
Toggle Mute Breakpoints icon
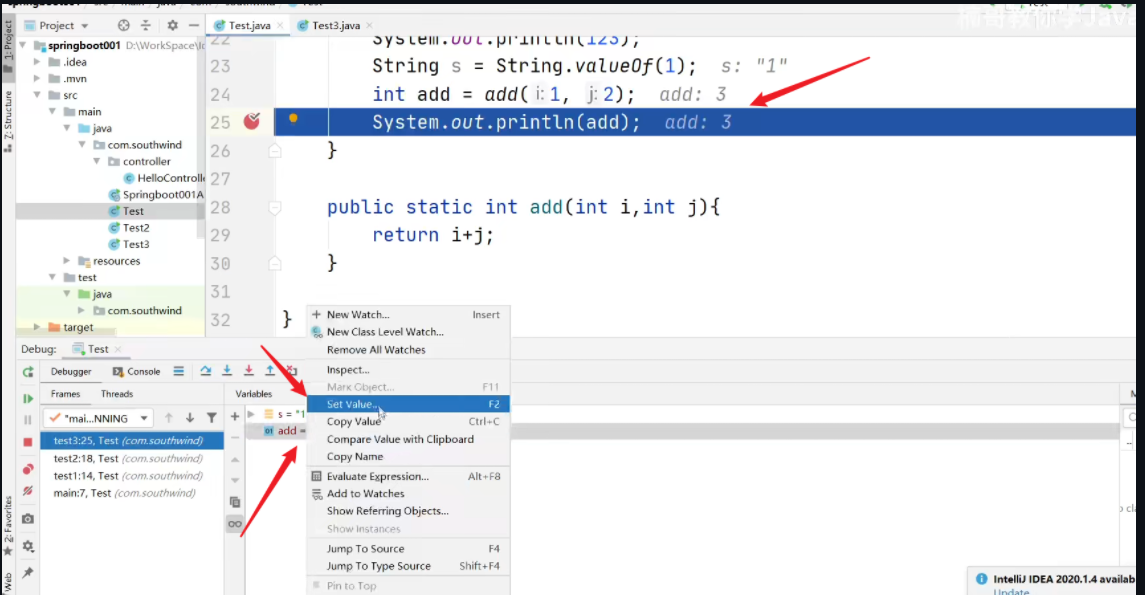click(x=28, y=491)
